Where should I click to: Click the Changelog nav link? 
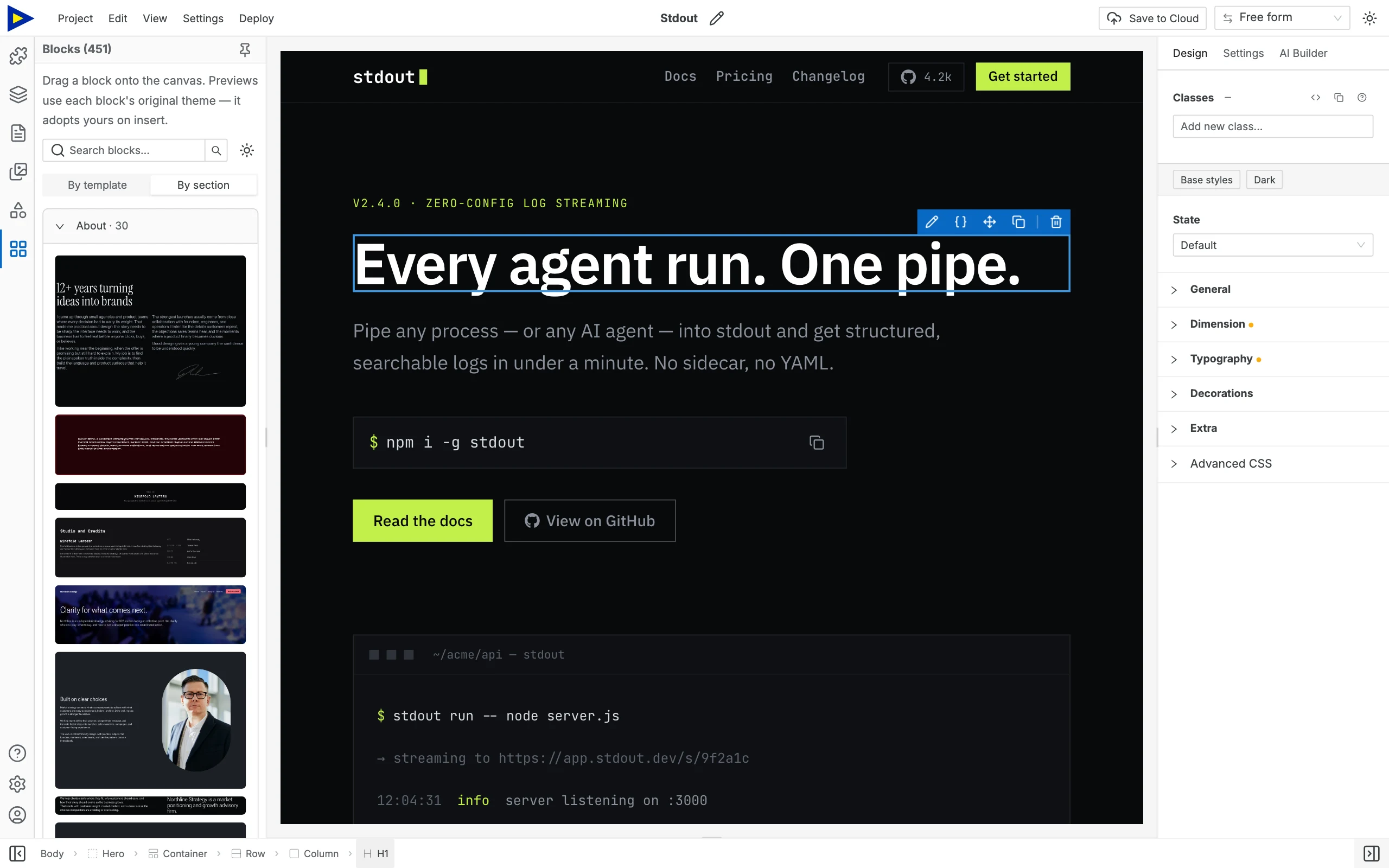(828, 76)
